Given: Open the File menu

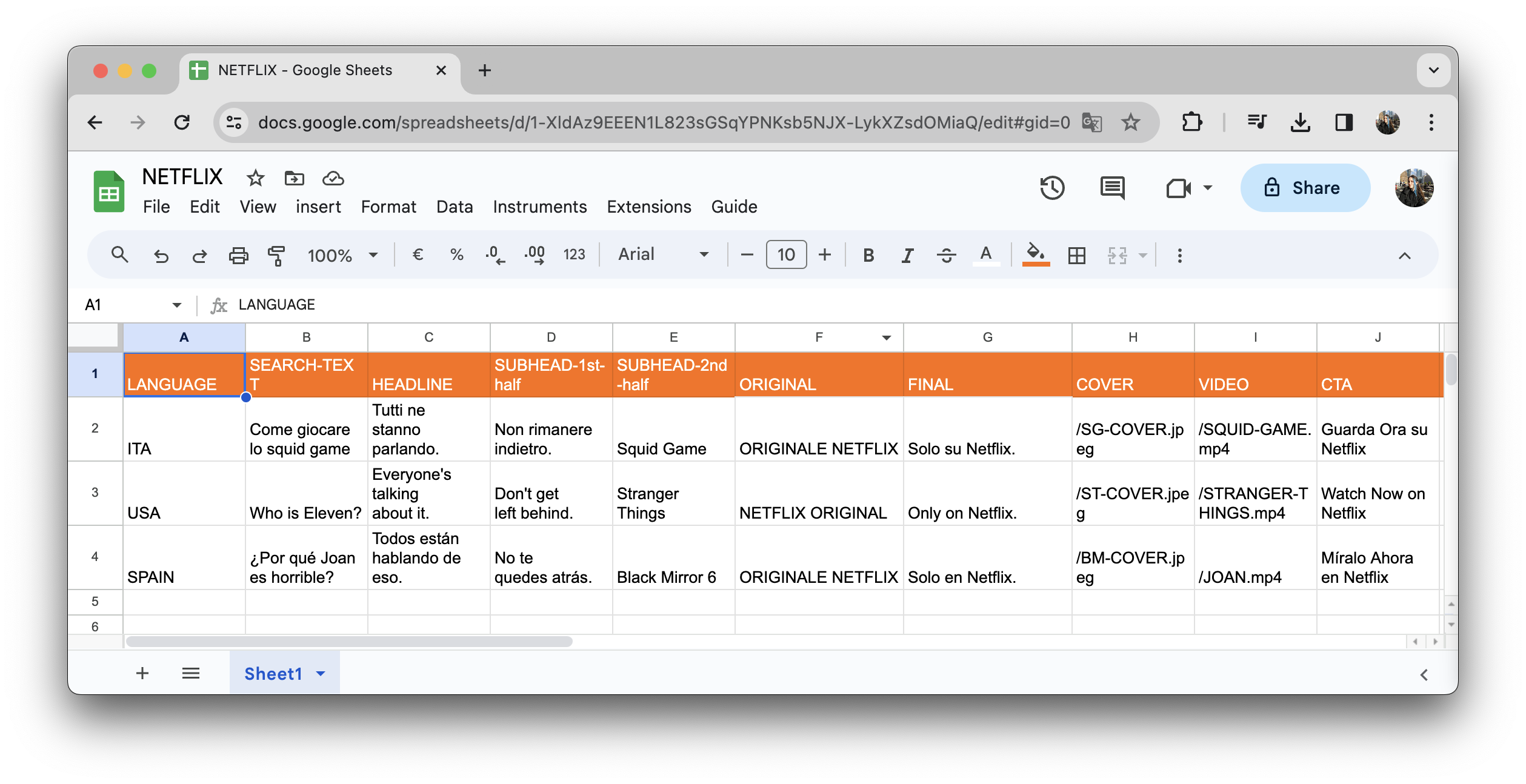Looking at the screenshot, I should pos(156,207).
